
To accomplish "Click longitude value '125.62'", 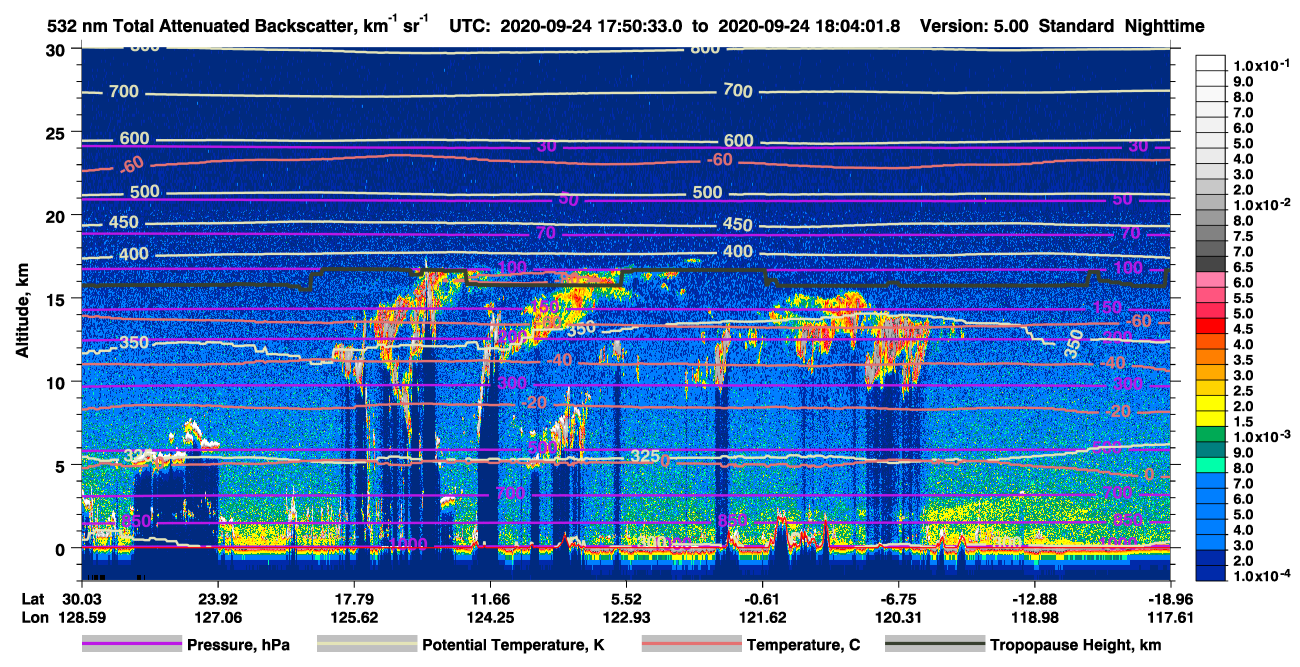I will point(353,618).
